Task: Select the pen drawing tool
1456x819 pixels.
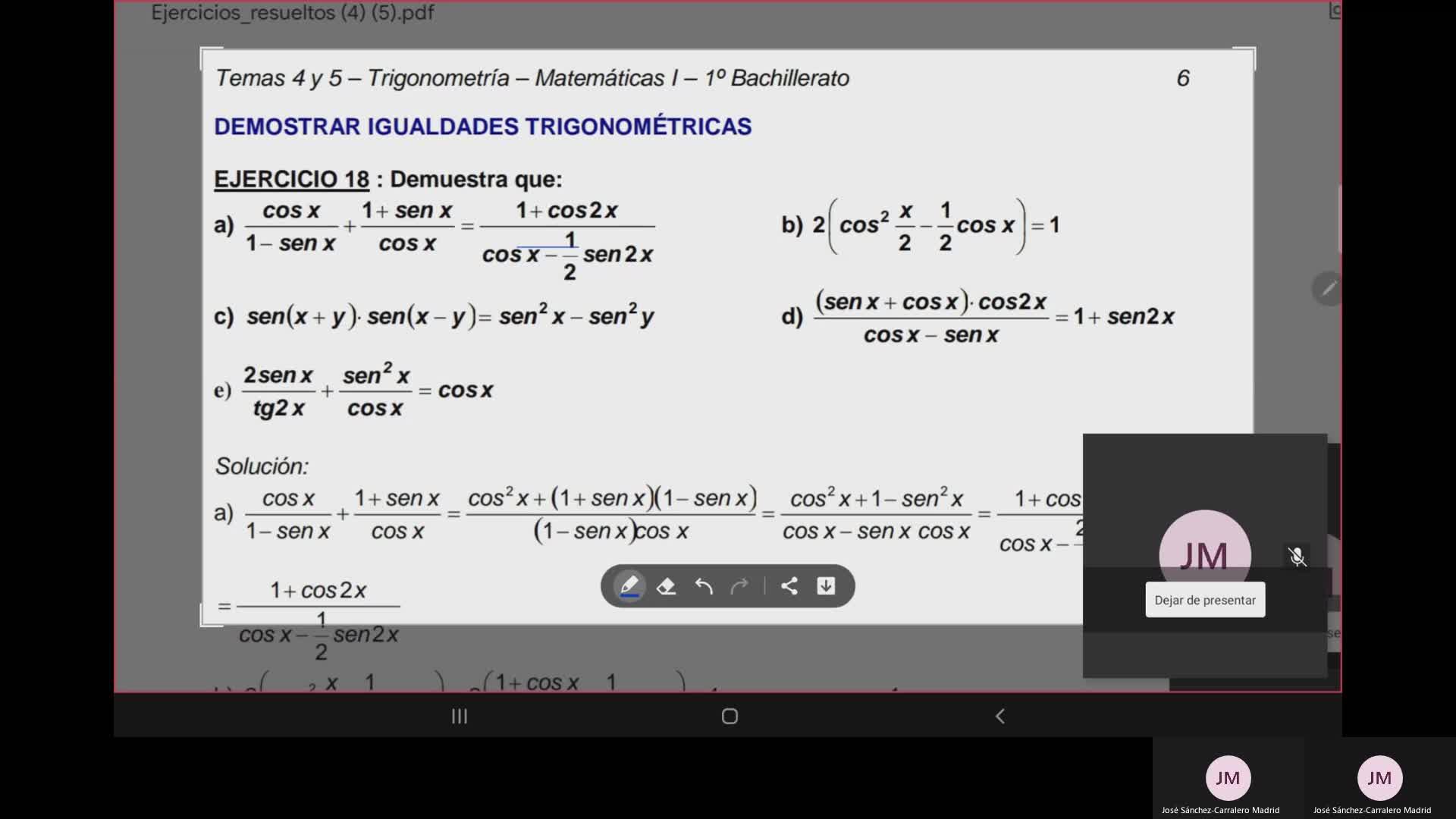Action: click(629, 586)
